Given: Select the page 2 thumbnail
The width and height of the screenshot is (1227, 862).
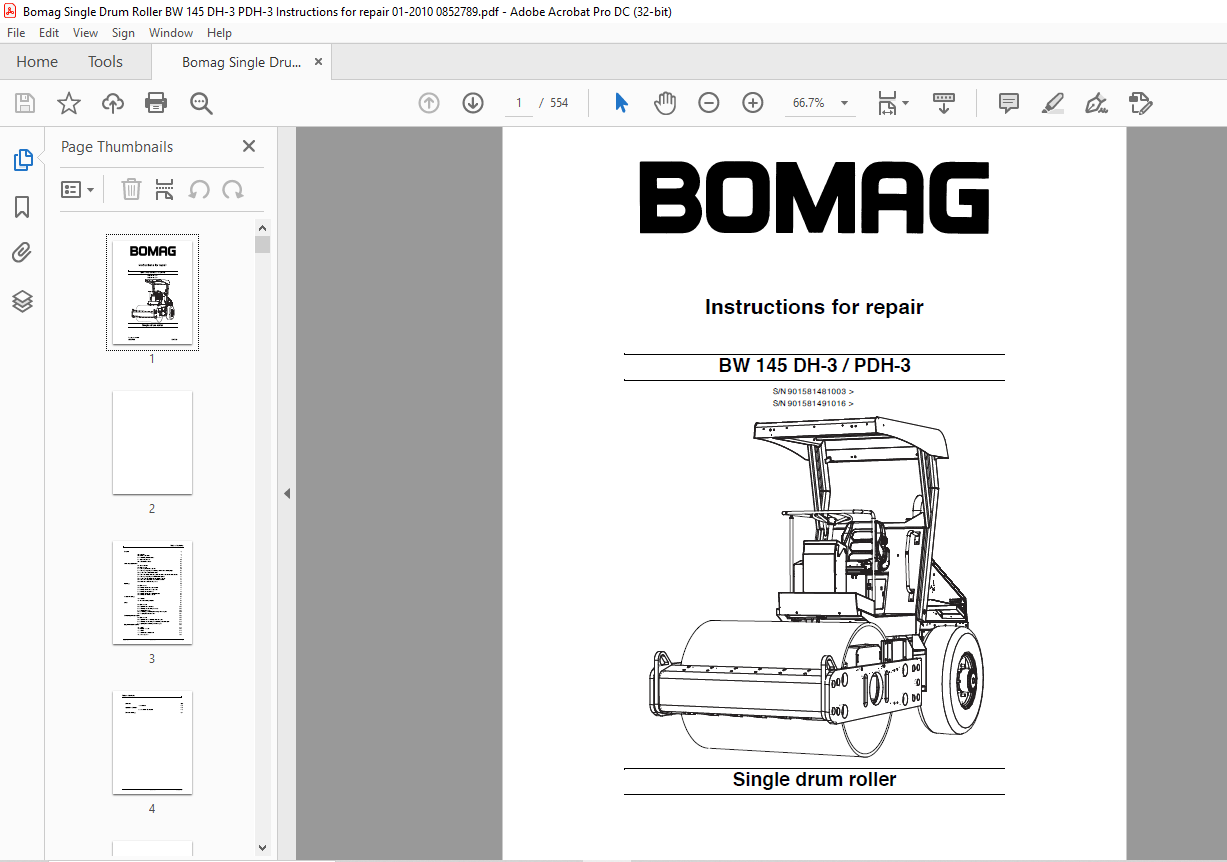Looking at the screenshot, I should point(152,442).
